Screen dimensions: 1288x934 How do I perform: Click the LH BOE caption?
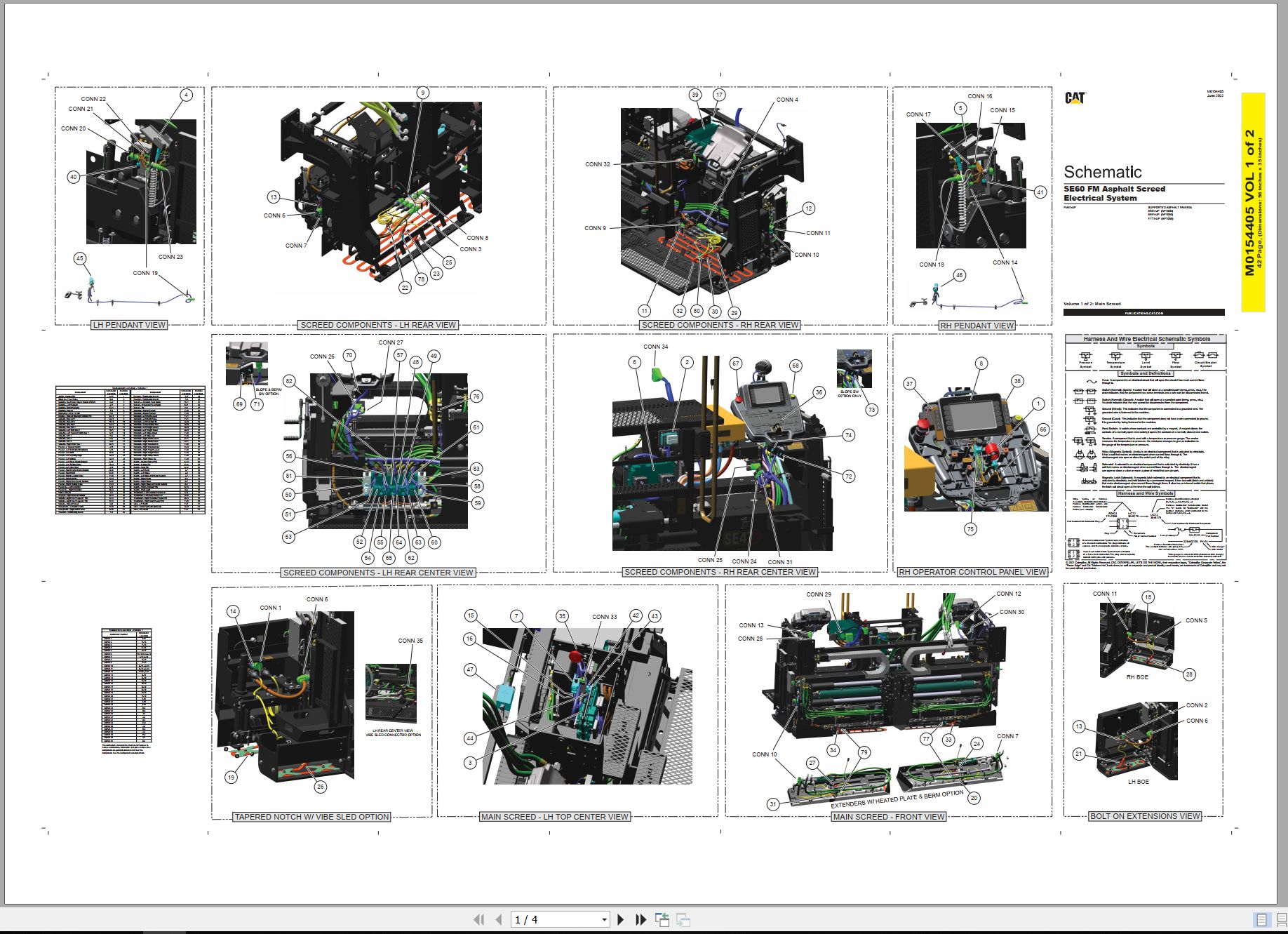point(1138,781)
